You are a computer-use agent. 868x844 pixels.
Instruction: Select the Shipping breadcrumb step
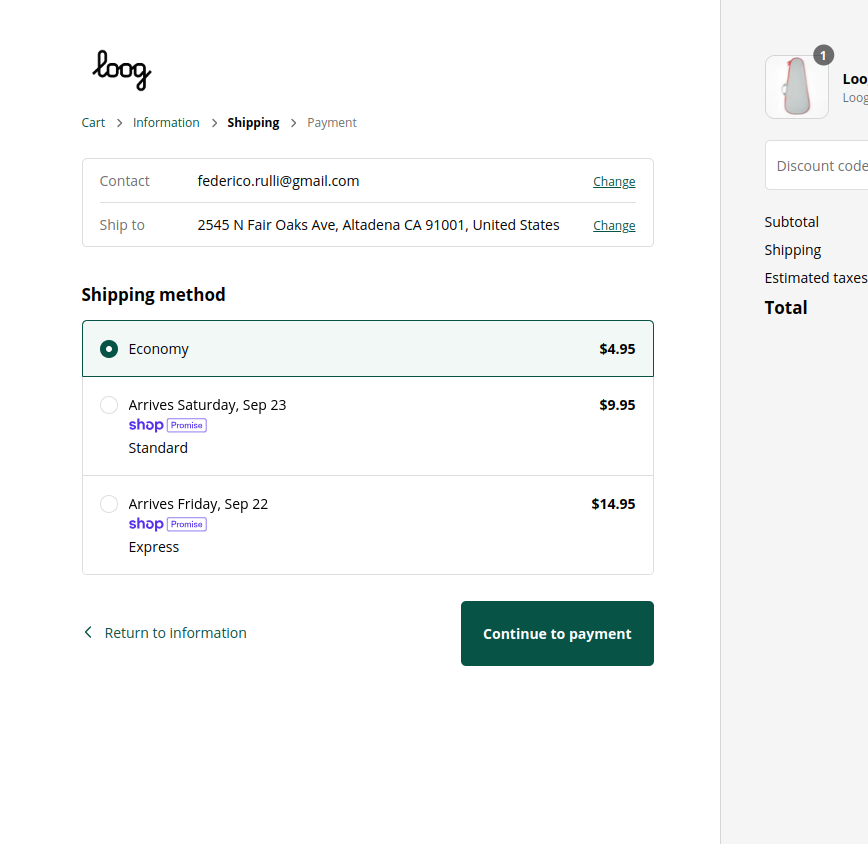(253, 123)
